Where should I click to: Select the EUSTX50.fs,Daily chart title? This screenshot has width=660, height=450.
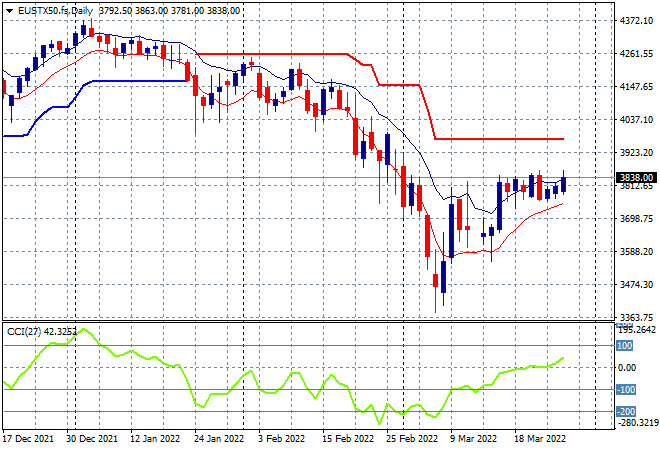pyautogui.click(x=55, y=11)
